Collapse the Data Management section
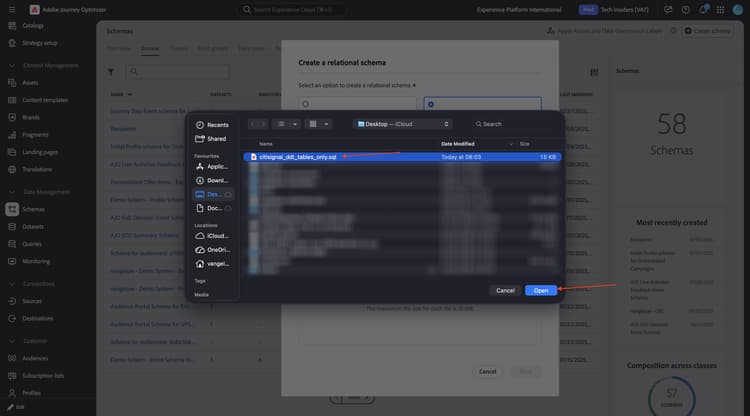Image resolution: width=750 pixels, height=416 pixels. click(x=12, y=192)
